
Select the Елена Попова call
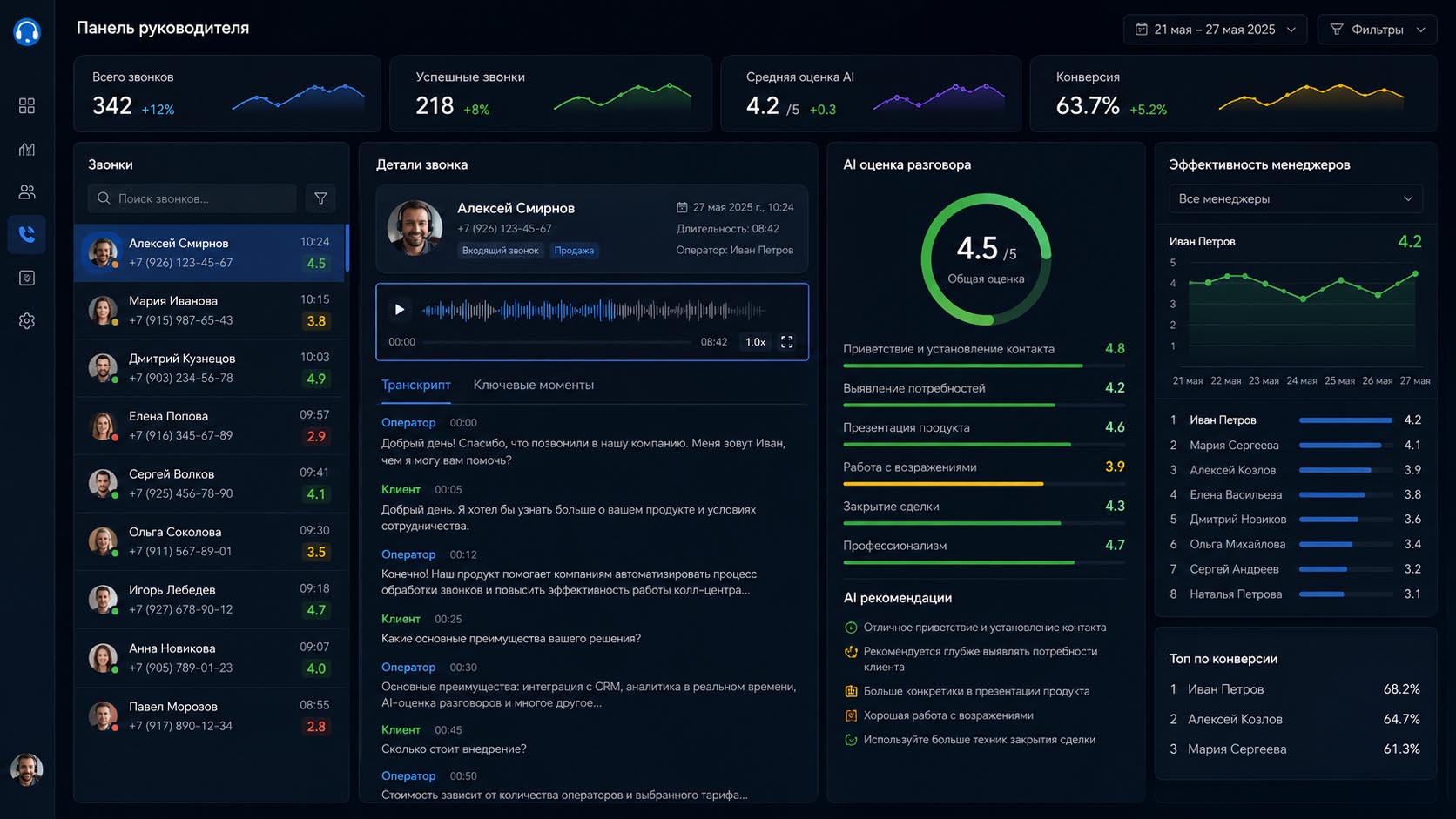pyautogui.click(x=211, y=426)
